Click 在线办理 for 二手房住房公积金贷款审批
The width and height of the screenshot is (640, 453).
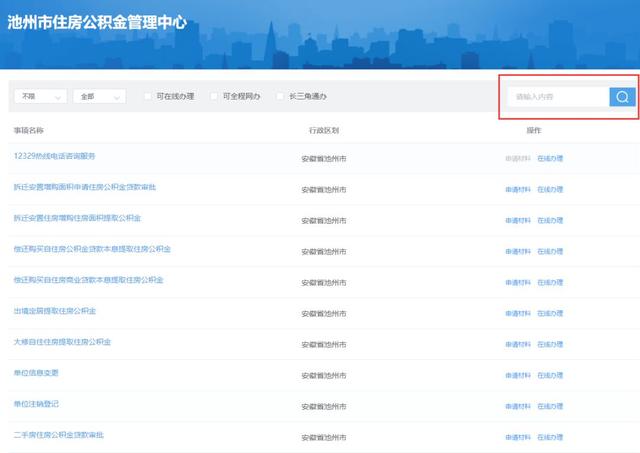coord(550,437)
